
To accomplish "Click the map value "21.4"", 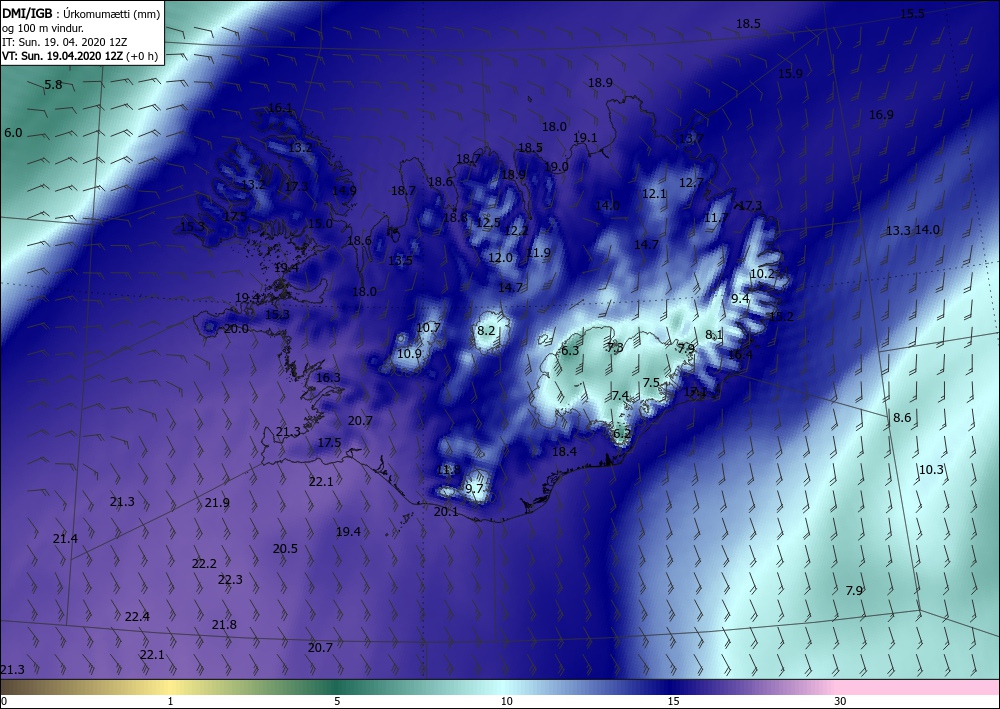I will 65,539.
